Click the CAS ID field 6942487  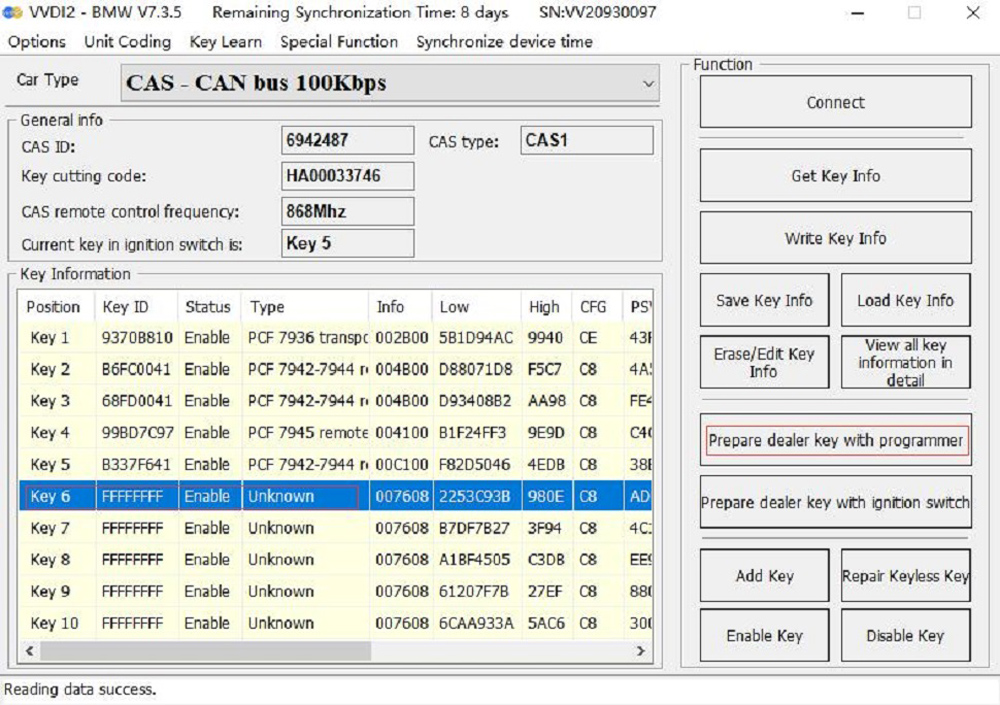click(x=348, y=140)
